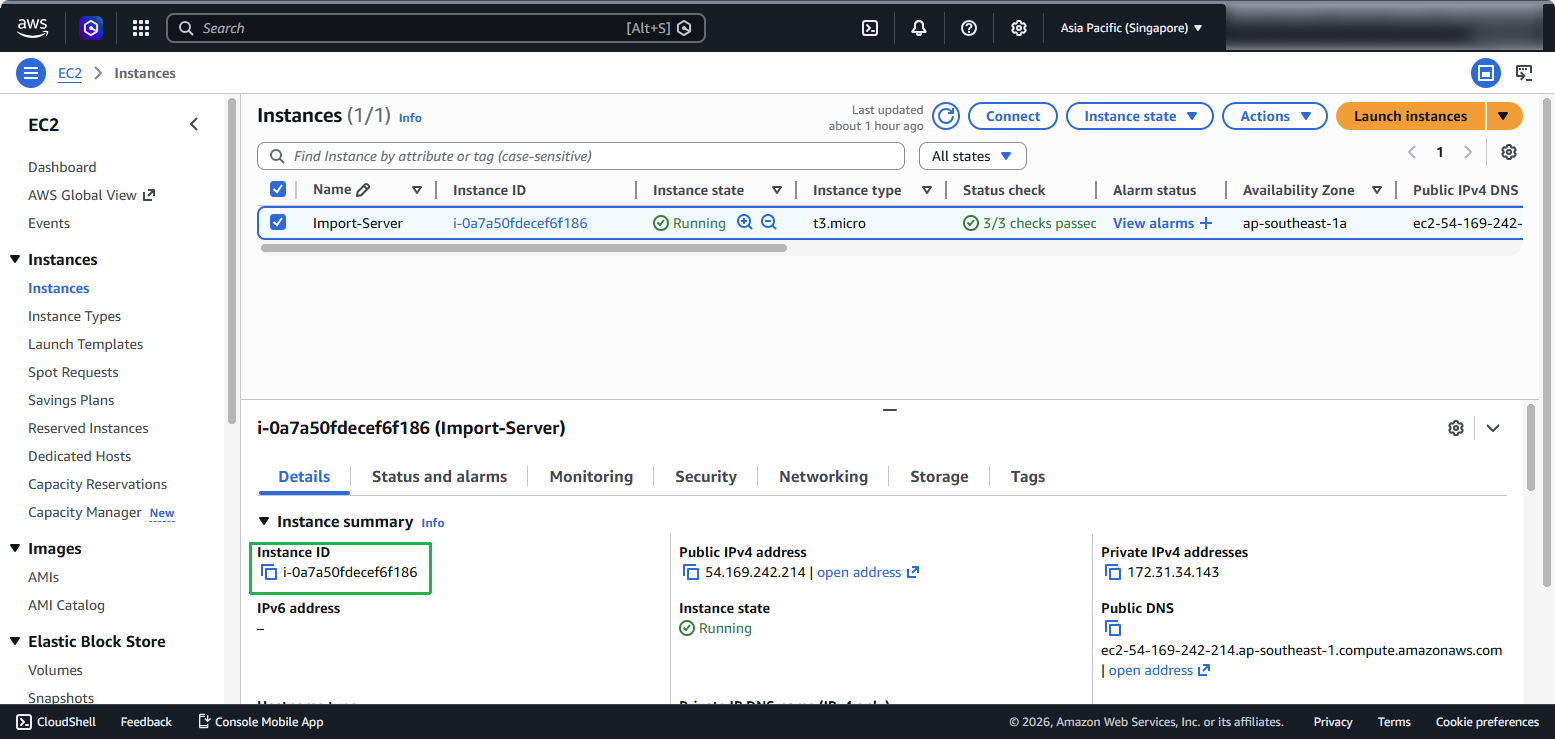Image resolution: width=1555 pixels, height=739 pixels.
Task: Click the zoom-out filter icon next to Running
Action: coord(769,222)
